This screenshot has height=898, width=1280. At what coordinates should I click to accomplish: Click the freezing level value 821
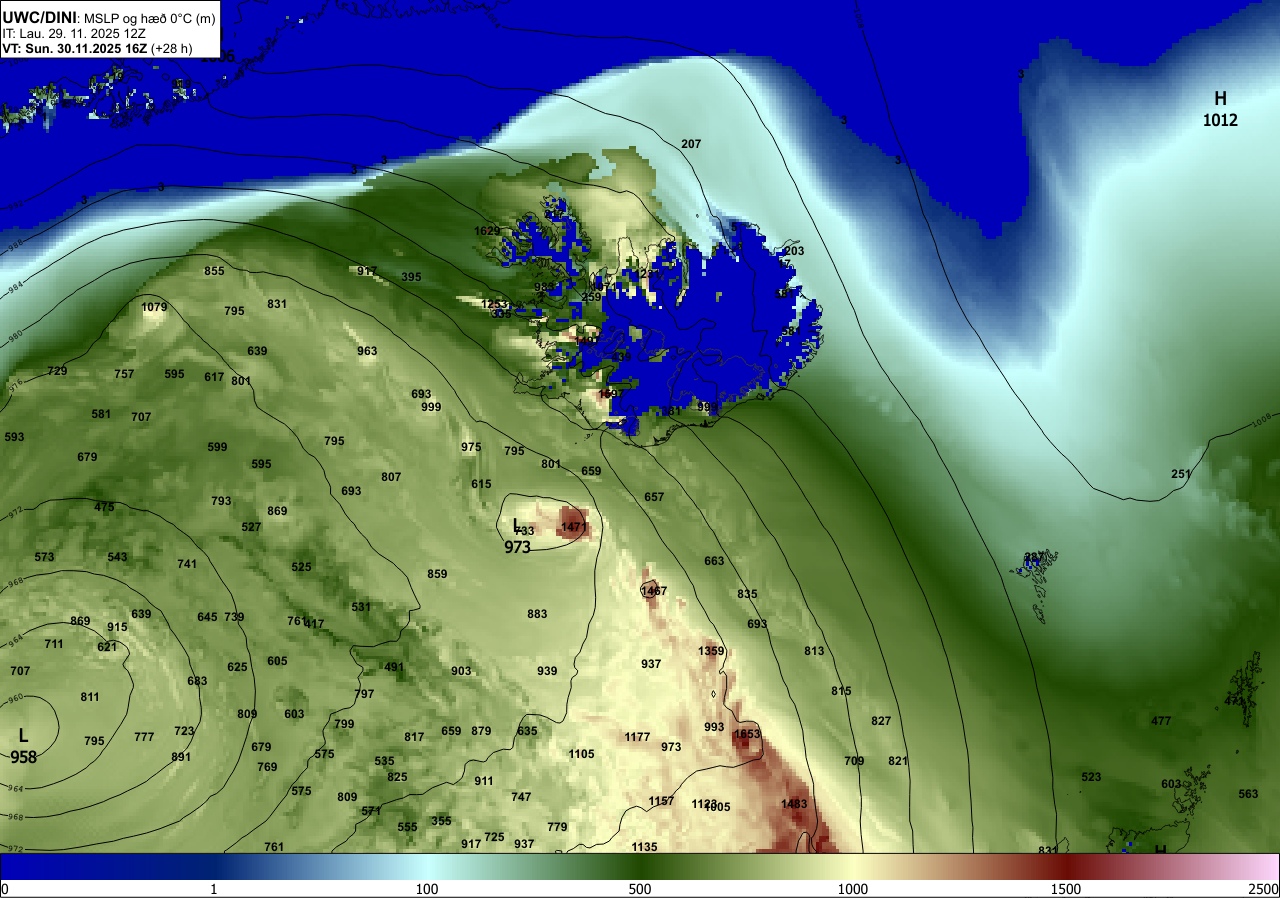coord(898,761)
